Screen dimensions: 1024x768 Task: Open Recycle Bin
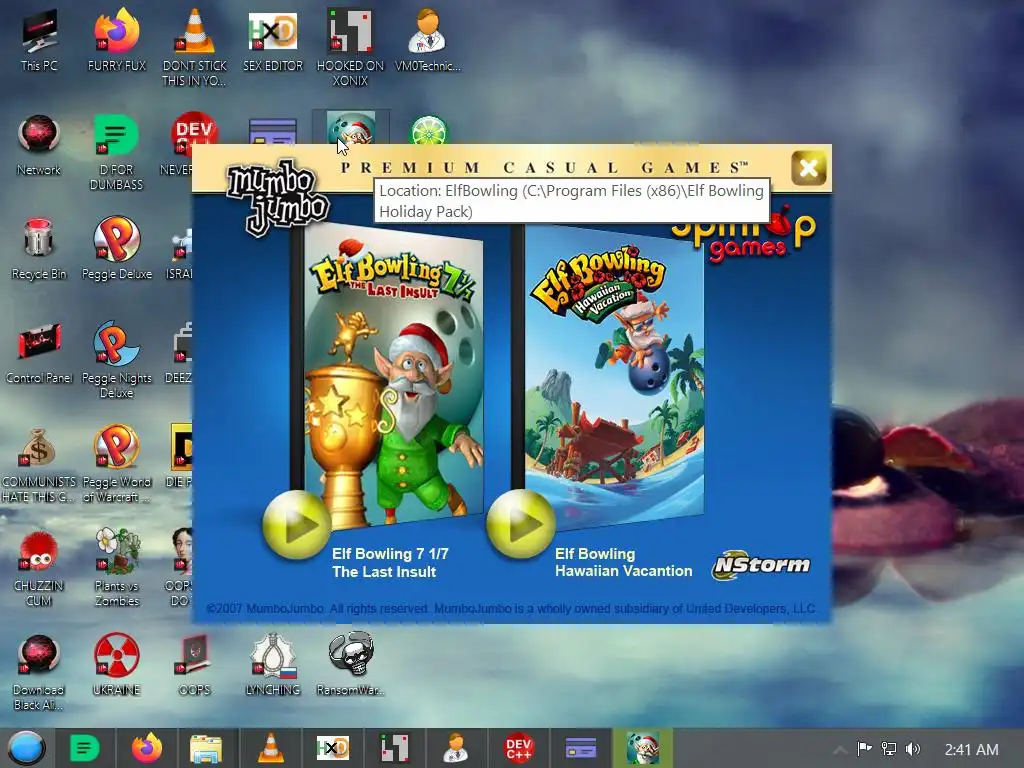pos(39,249)
